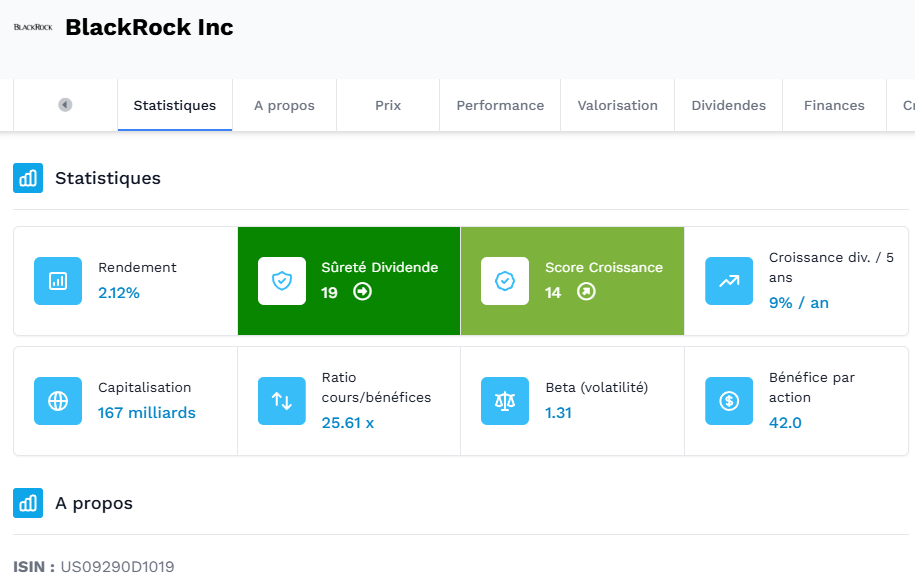Click the Rendement chart icon
Viewport: 915px width, 585px height.
tap(58, 281)
